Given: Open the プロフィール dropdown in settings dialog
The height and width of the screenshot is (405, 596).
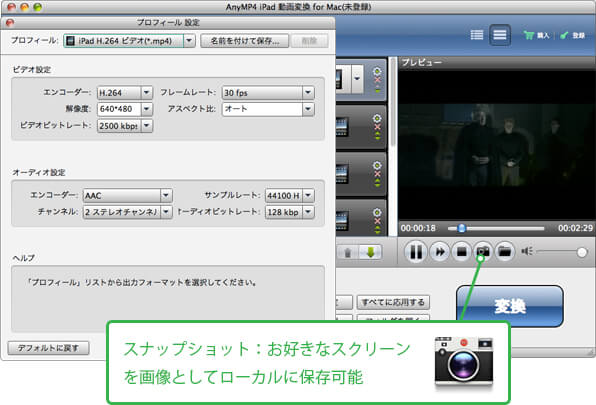Looking at the screenshot, I should (x=189, y=41).
